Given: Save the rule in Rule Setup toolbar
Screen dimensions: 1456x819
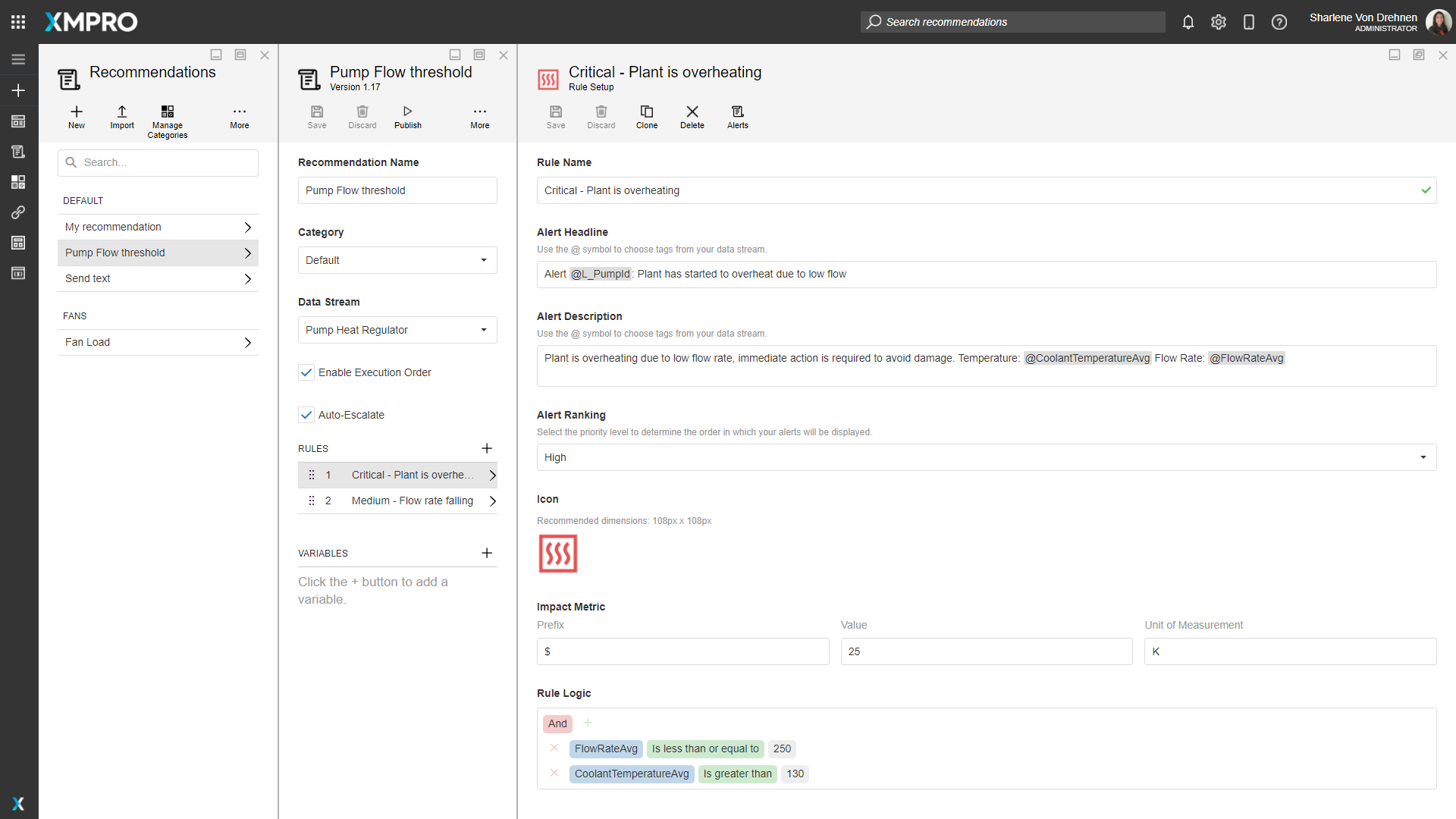Looking at the screenshot, I should [x=556, y=118].
